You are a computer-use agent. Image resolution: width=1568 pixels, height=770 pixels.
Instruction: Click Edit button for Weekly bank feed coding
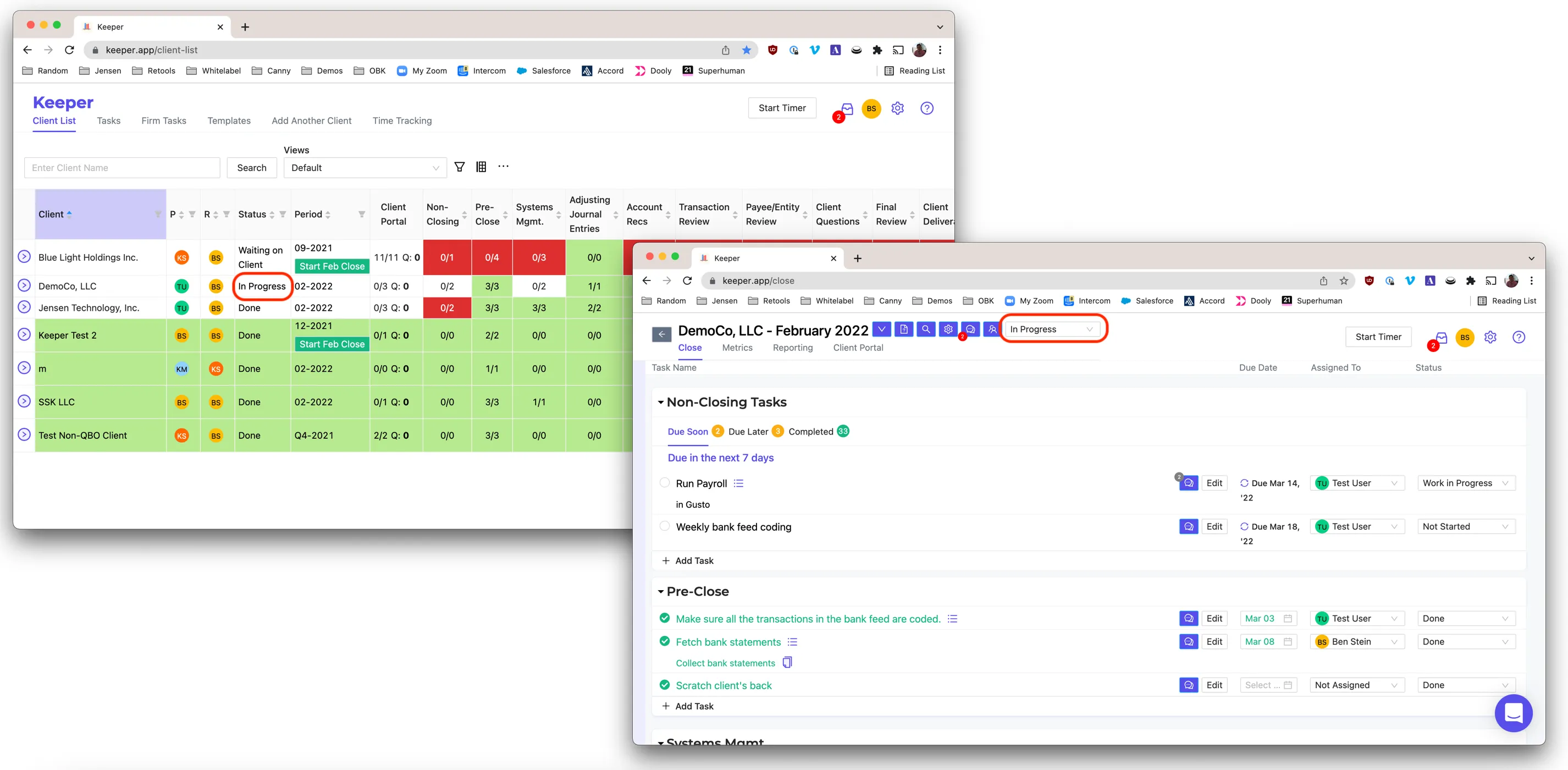[x=1214, y=526]
